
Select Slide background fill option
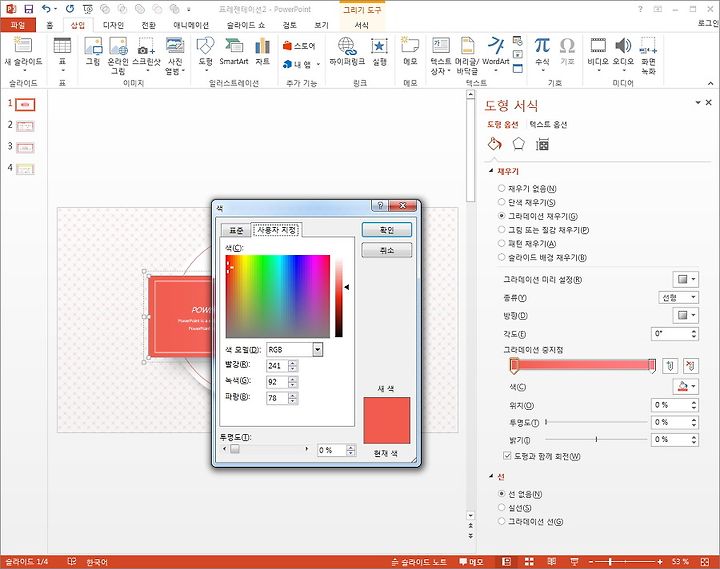(x=542, y=257)
